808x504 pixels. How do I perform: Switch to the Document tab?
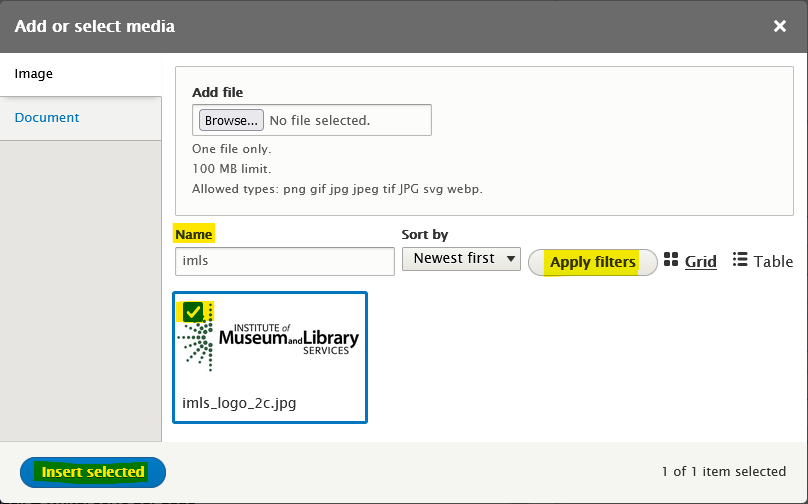(x=47, y=117)
